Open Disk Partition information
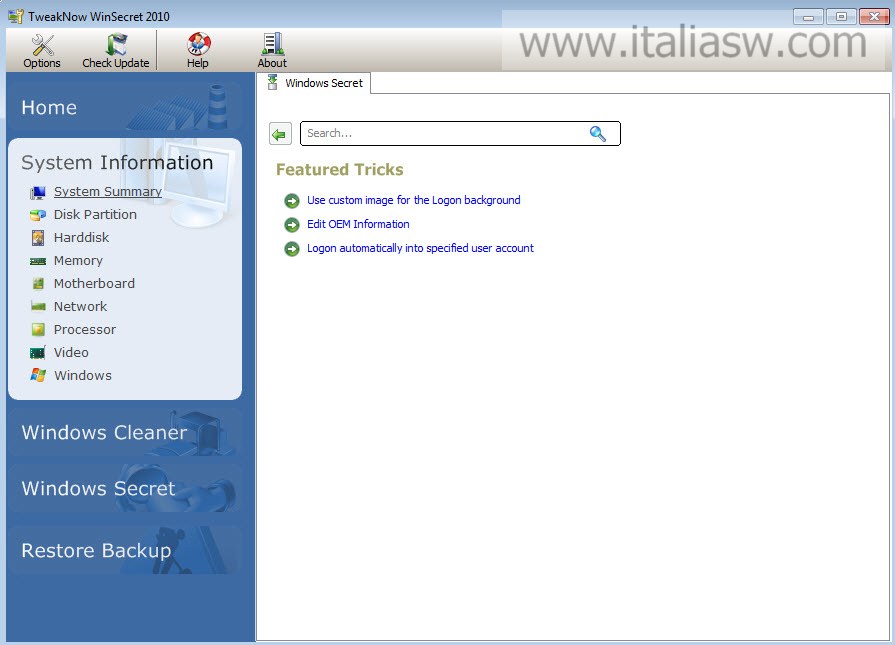The image size is (895, 645). [95, 215]
